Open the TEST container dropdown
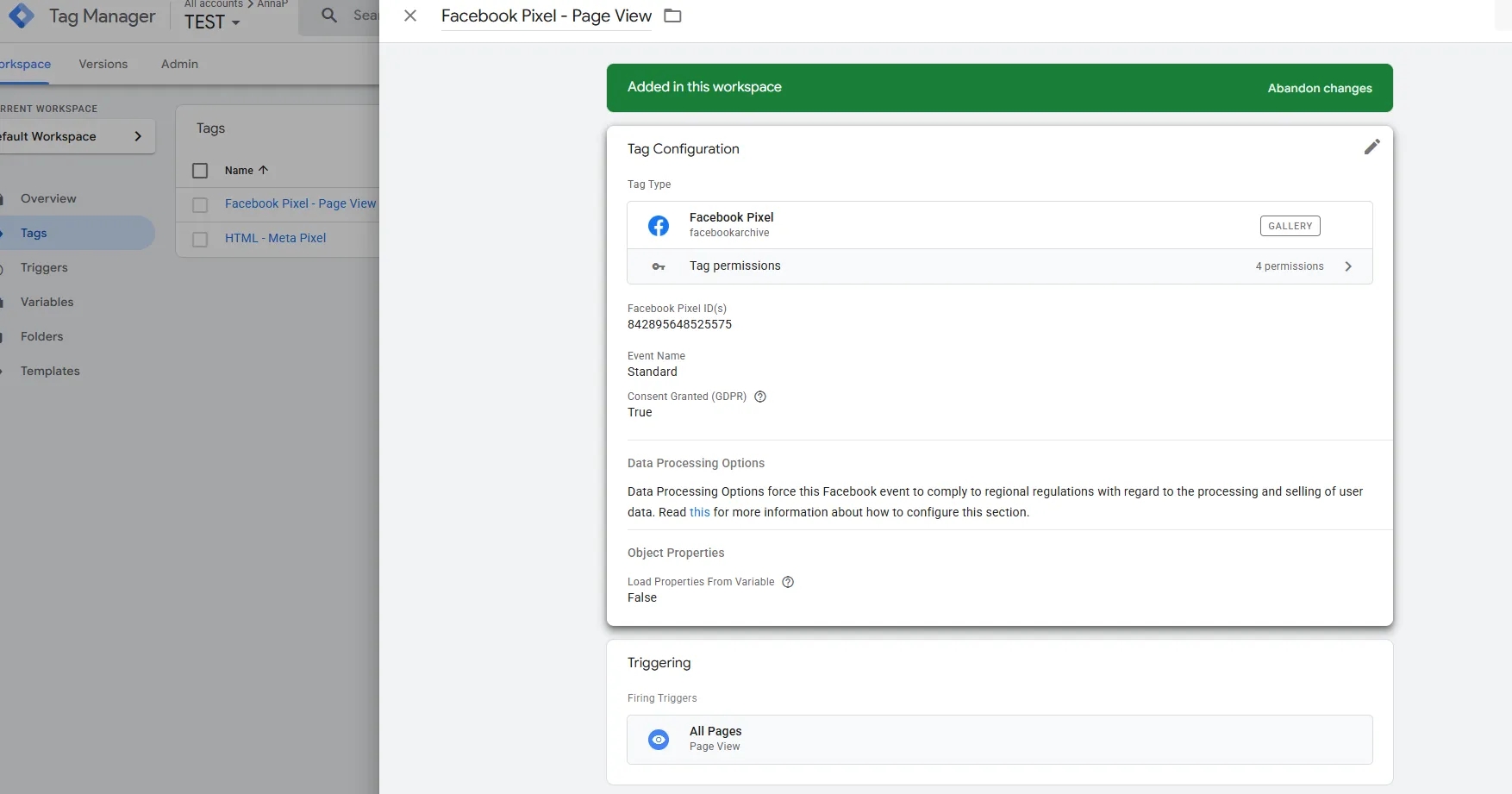This screenshot has width=1512, height=794. (212, 22)
